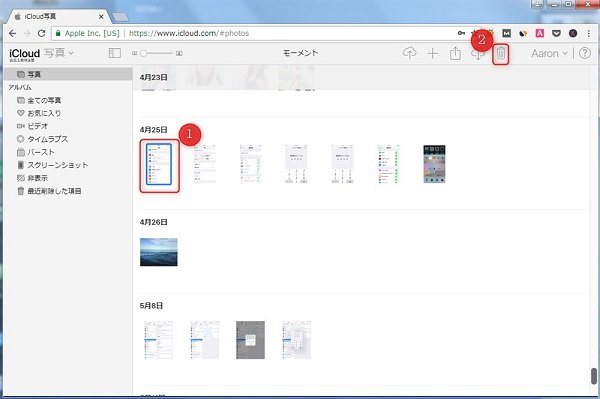Click the browser back arrow
The width and height of the screenshot is (600, 399).
pyautogui.click(x=12, y=33)
